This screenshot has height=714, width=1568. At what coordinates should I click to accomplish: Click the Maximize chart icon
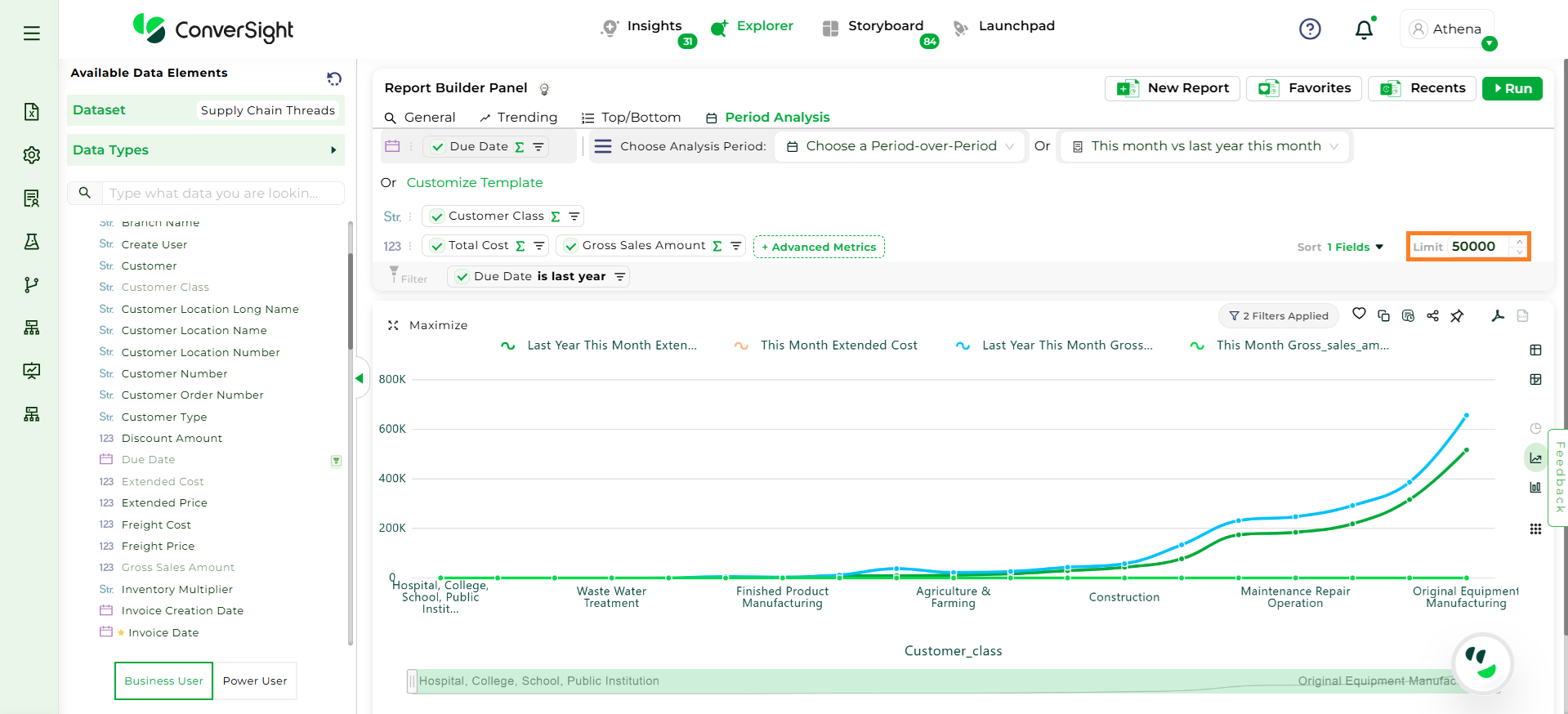(x=393, y=325)
